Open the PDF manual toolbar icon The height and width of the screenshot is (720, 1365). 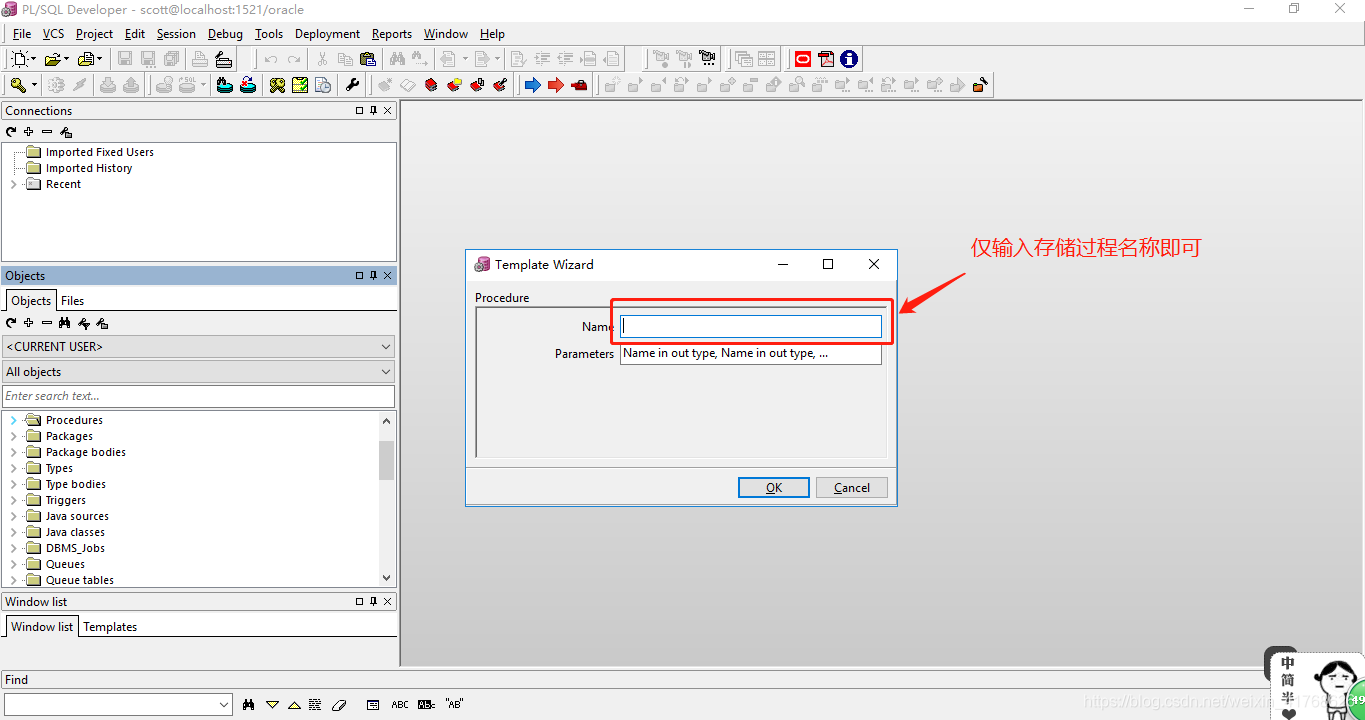pyautogui.click(x=826, y=59)
